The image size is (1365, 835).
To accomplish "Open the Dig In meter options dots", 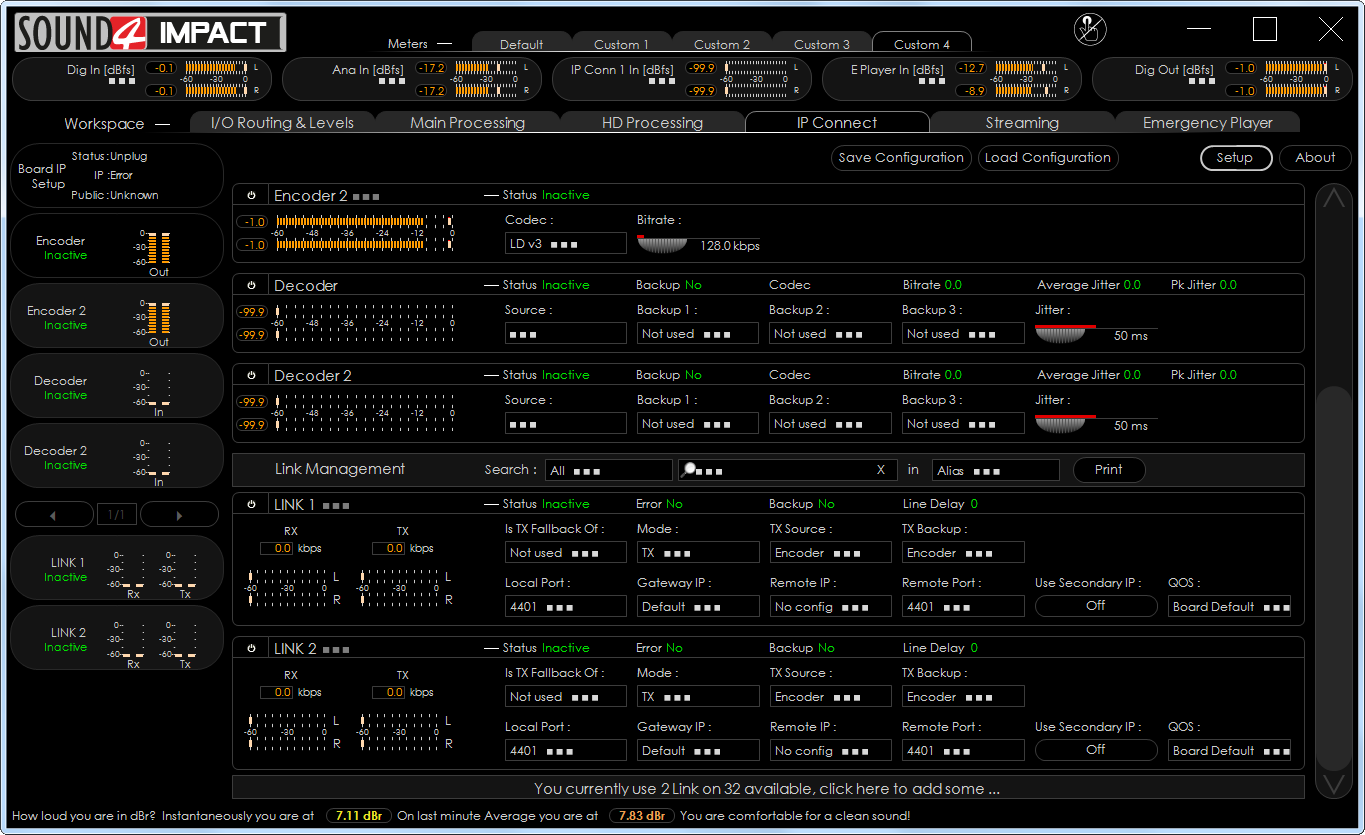I will pos(122,82).
